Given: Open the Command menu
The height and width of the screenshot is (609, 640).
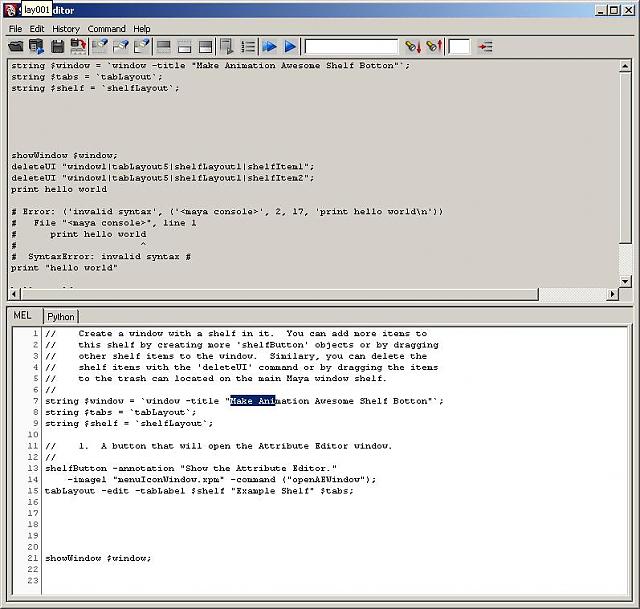Looking at the screenshot, I should pyautogui.click(x=106, y=29).
